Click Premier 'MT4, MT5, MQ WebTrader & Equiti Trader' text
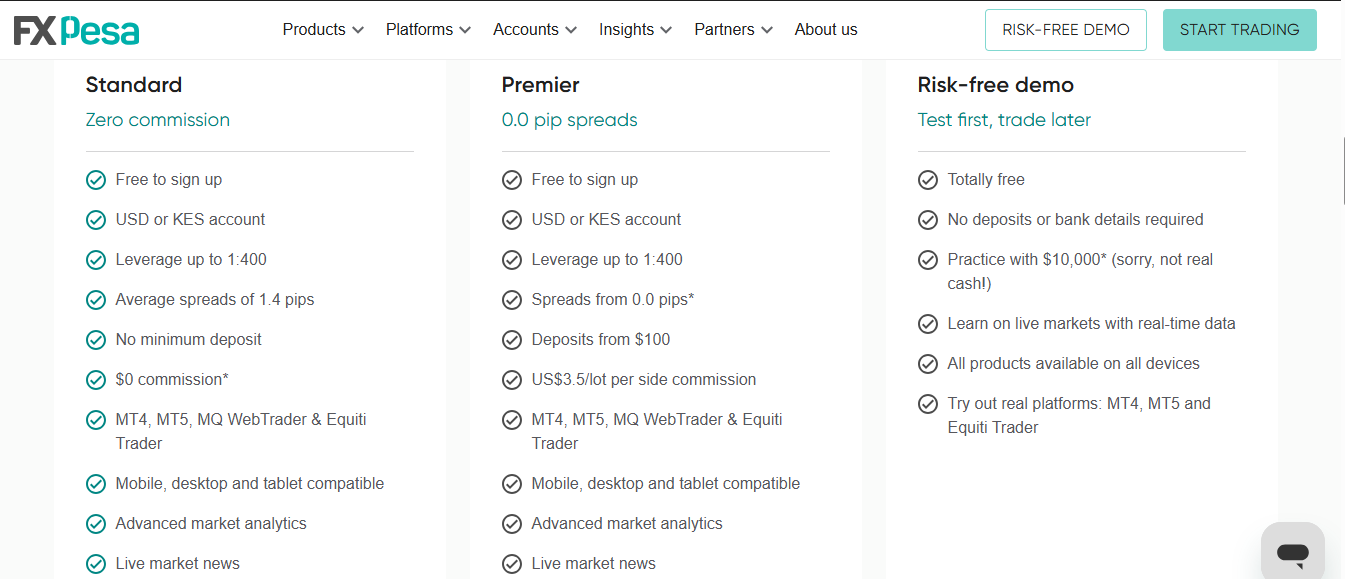The height and width of the screenshot is (579, 1345). tap(657, 432)
